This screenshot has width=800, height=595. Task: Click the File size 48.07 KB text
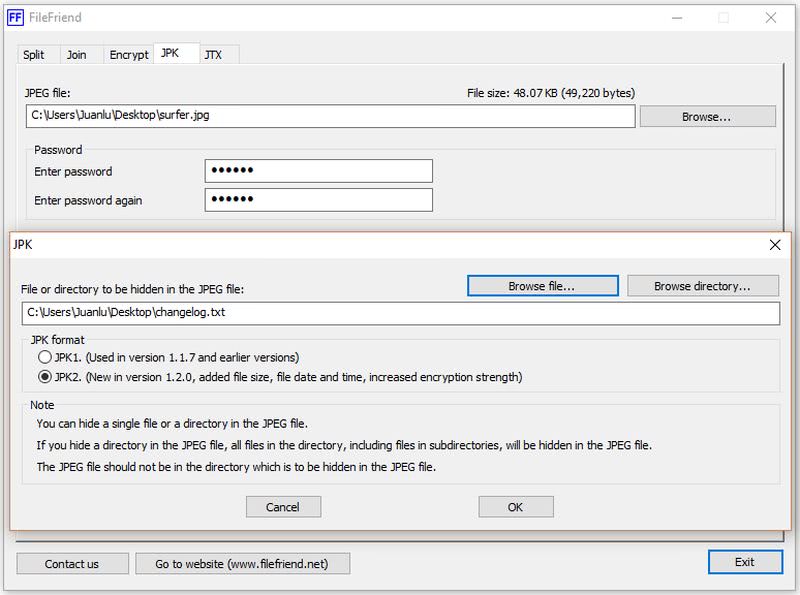coord(551,93)
